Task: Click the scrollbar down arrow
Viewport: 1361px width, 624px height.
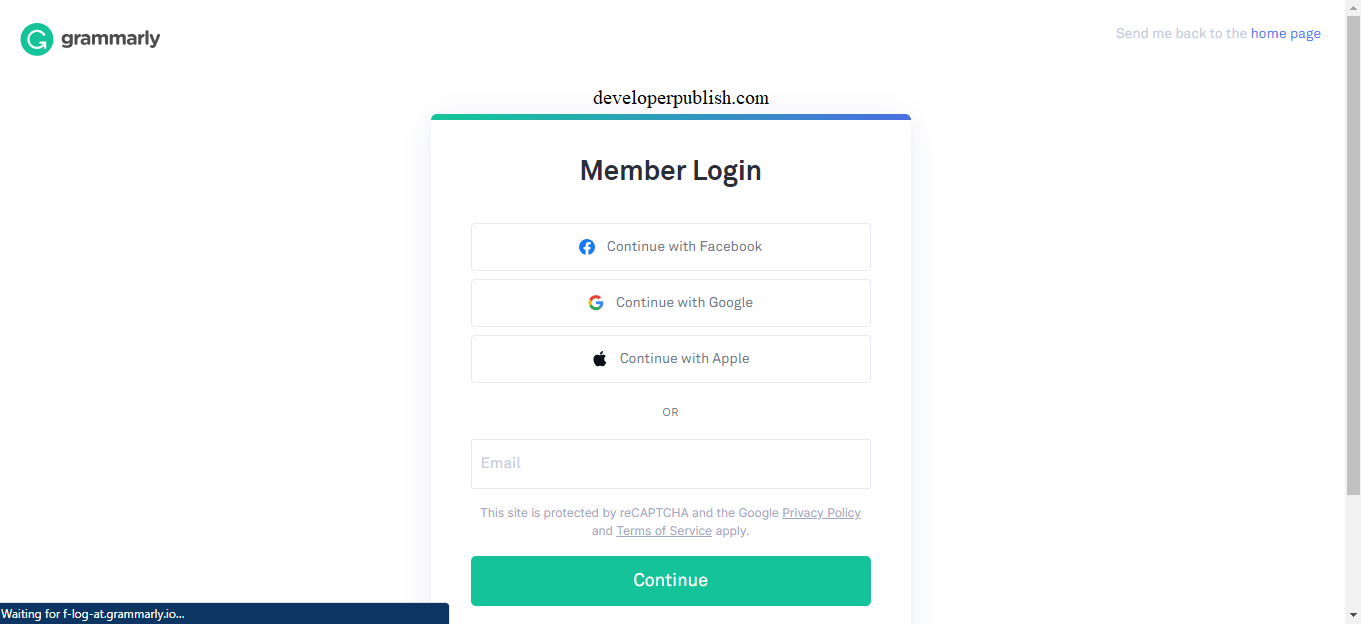Action: click(1353, 616)
